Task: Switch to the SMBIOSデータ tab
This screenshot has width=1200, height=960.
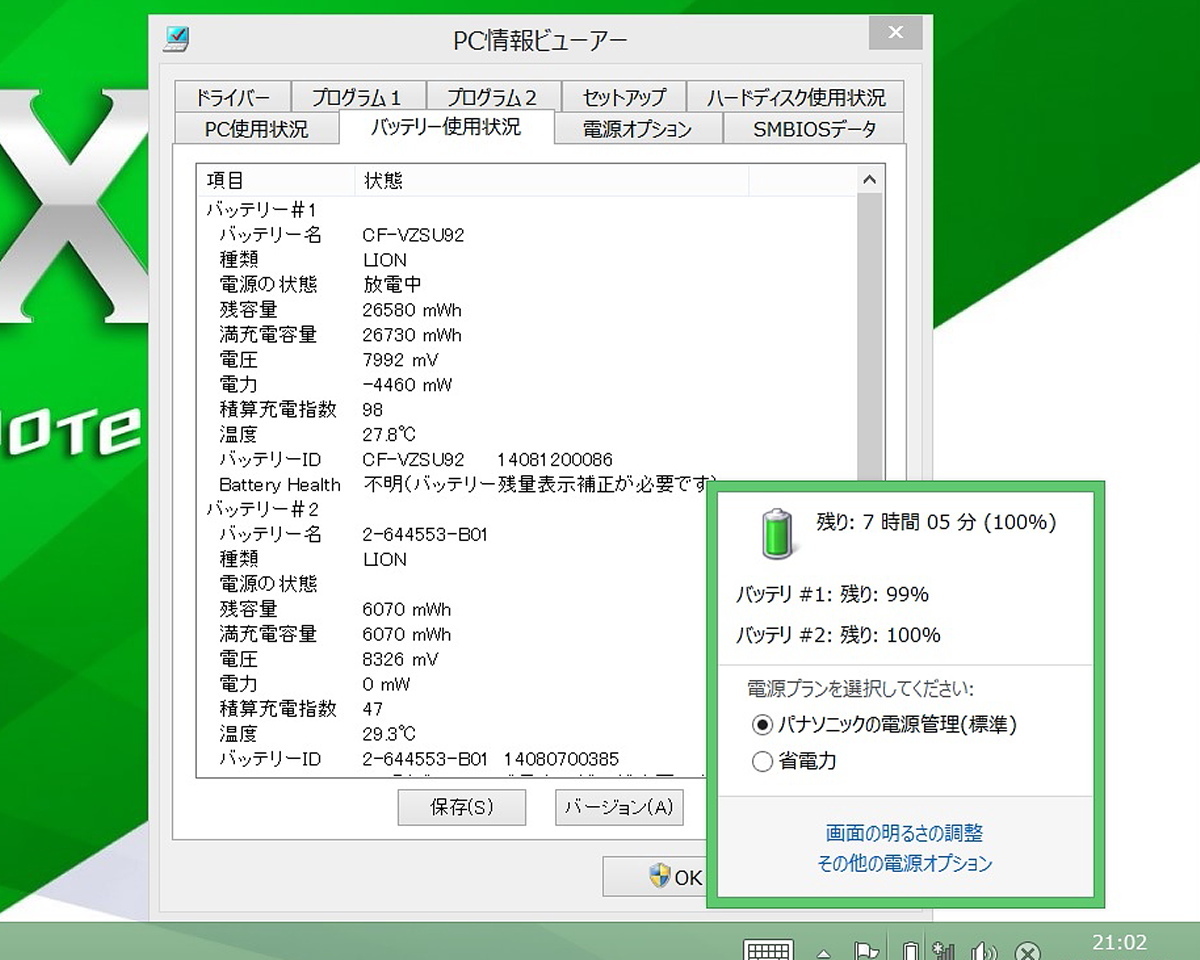Action: 814,129
